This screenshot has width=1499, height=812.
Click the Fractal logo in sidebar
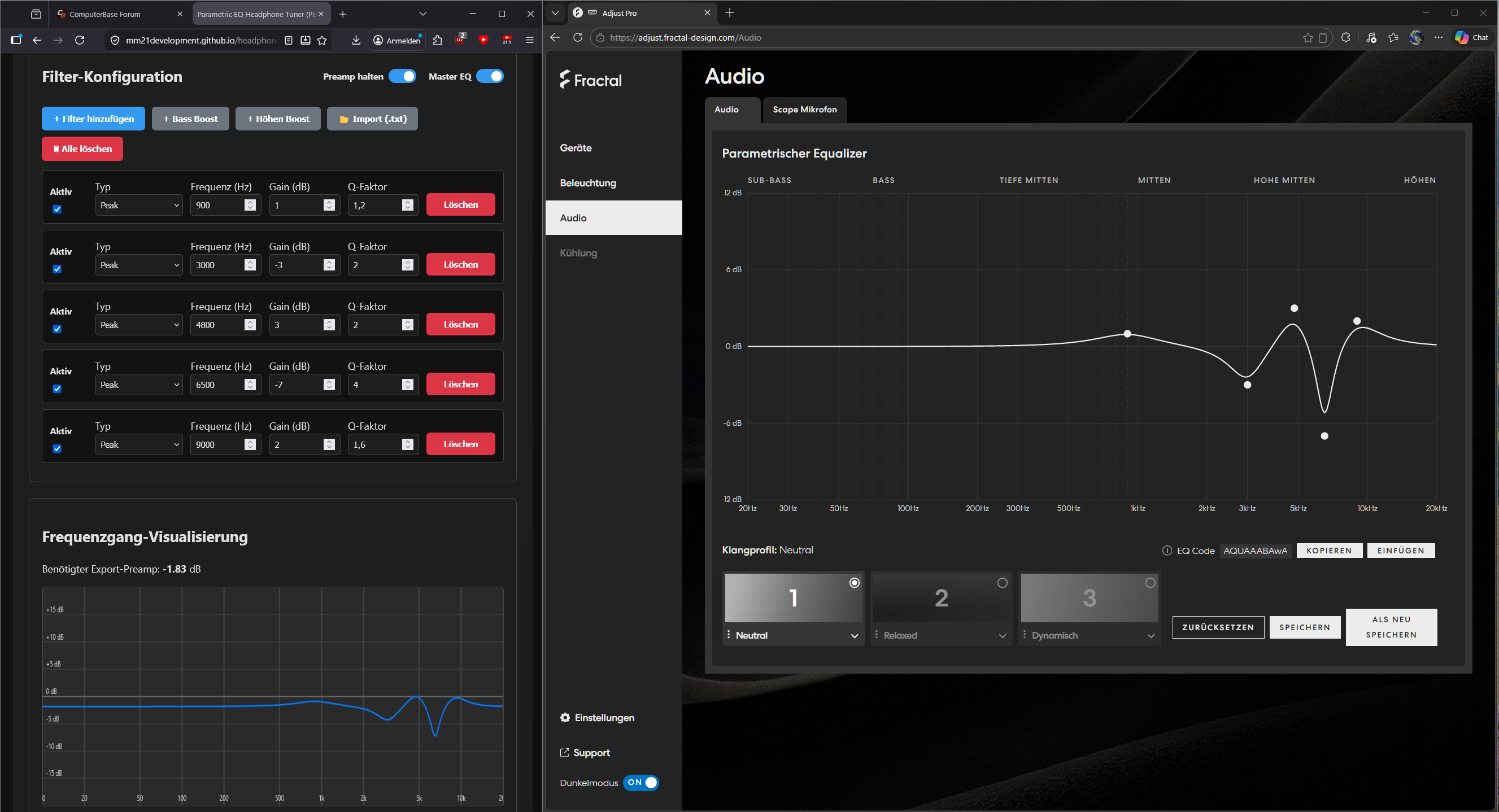pyautogui.click(x=591, y=80)
